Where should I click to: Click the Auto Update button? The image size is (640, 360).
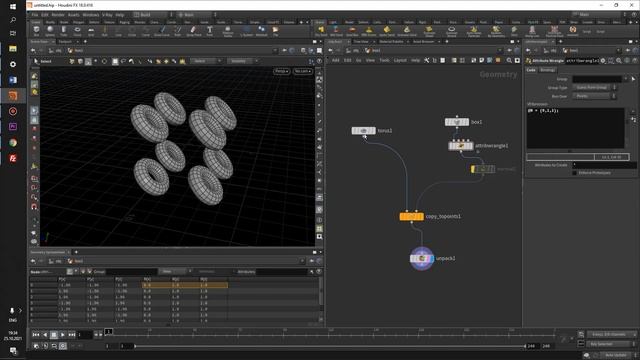[x=616, y=356]
